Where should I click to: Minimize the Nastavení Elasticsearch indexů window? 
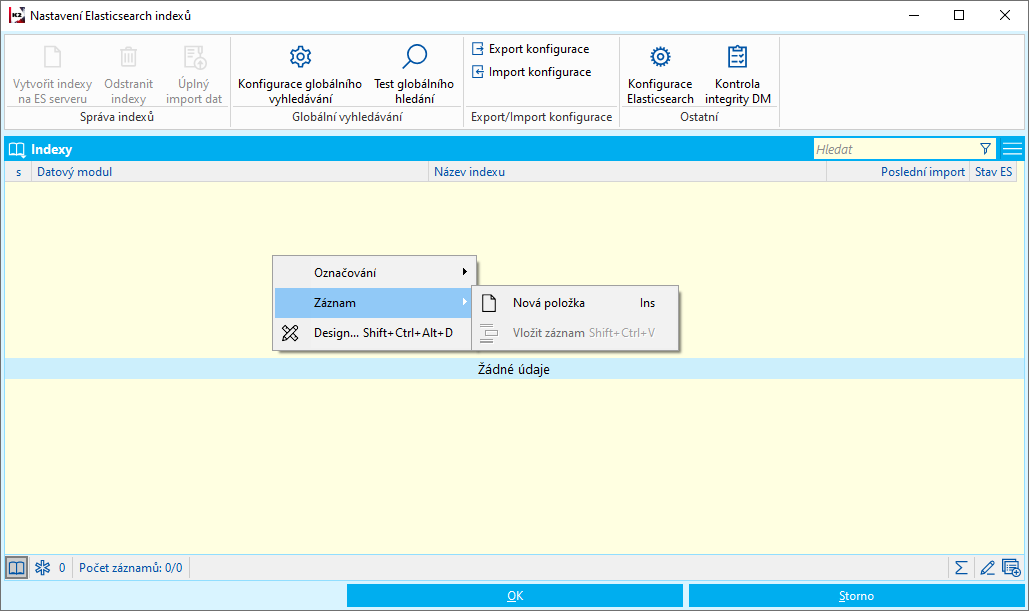[x=914, y=15]
